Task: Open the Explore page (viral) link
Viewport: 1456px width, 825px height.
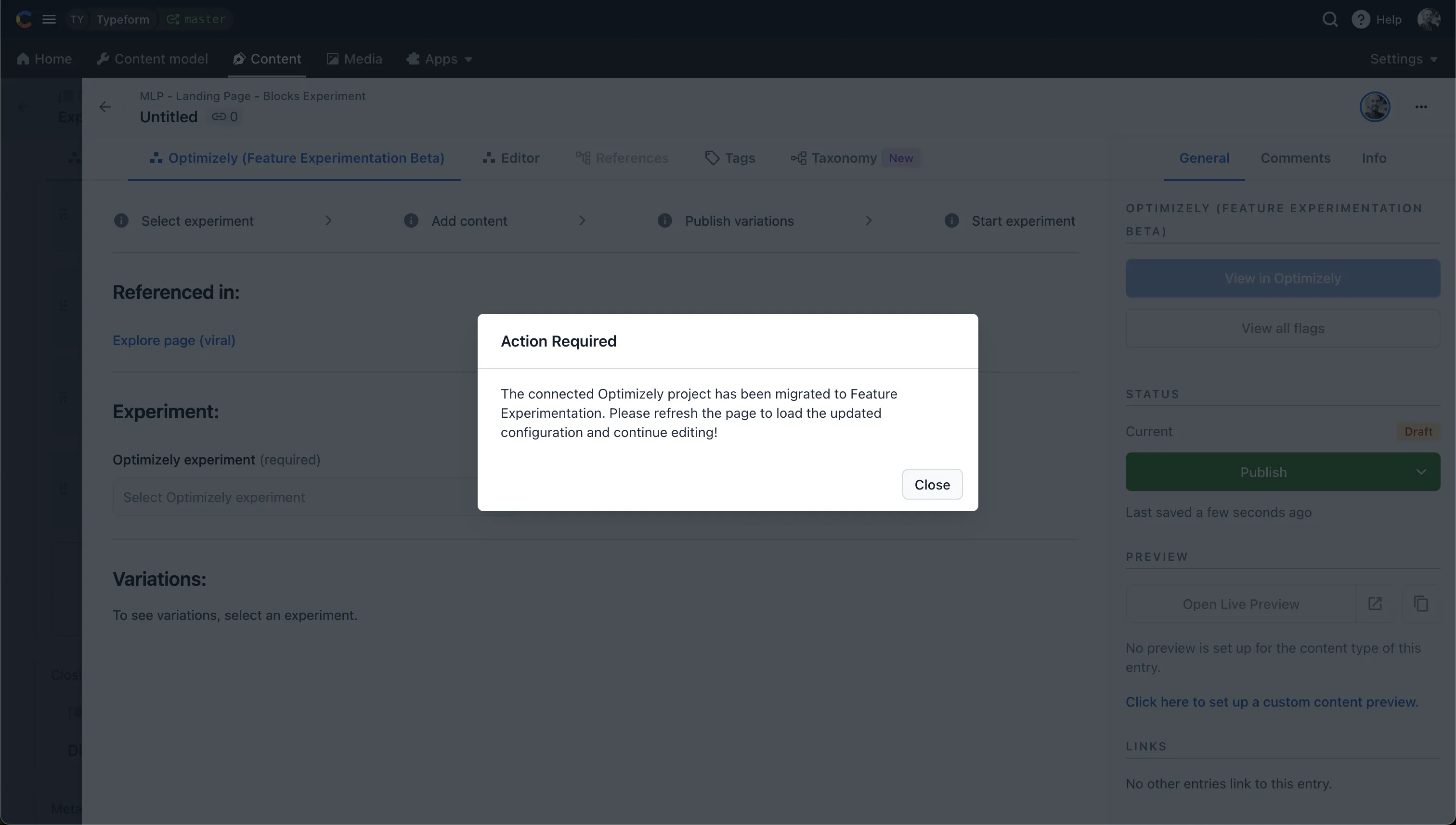Action: pos(174,340)
